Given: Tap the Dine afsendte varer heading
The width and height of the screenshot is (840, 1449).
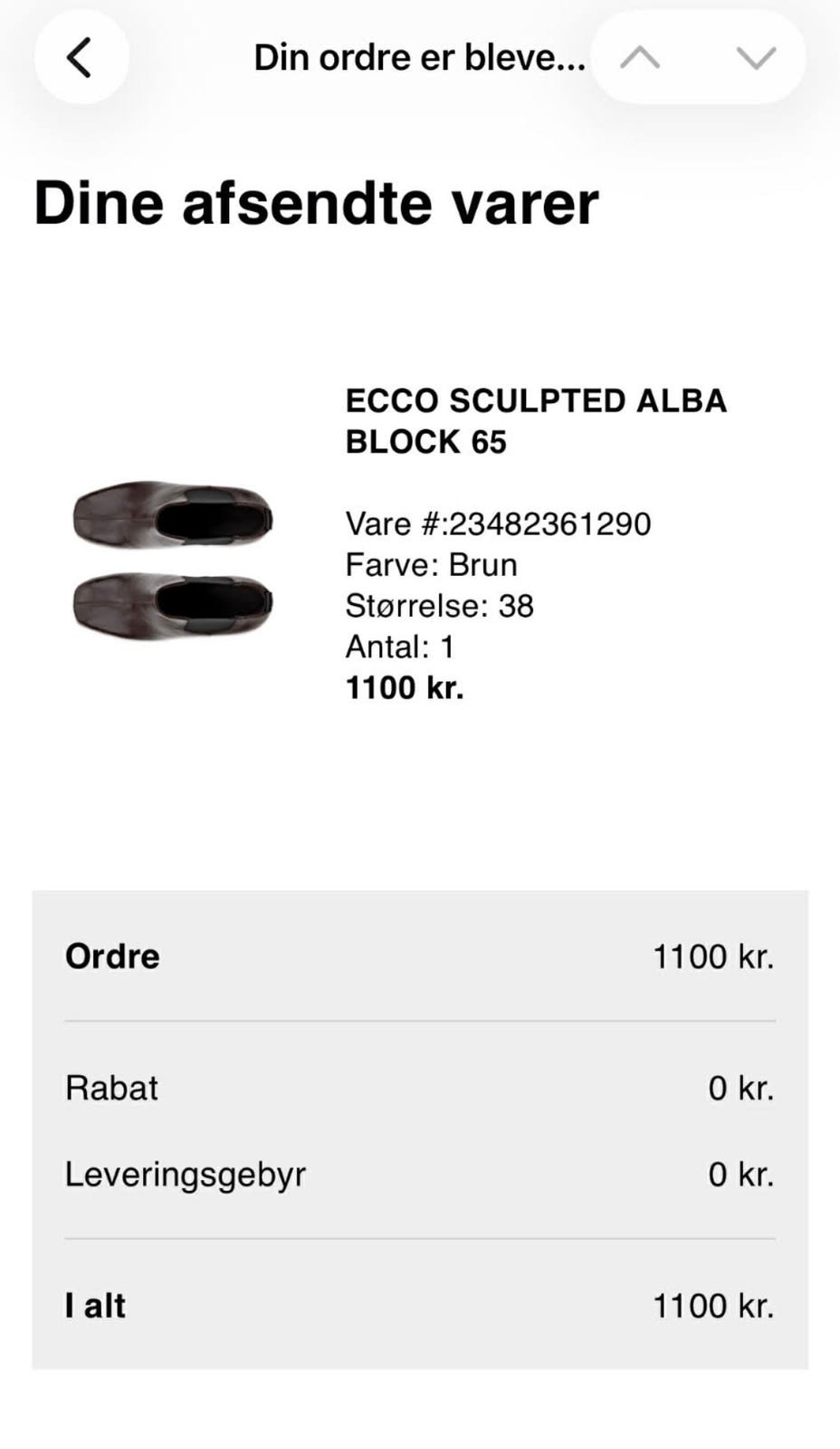Looking at the screenshot, I should [316, 203].
